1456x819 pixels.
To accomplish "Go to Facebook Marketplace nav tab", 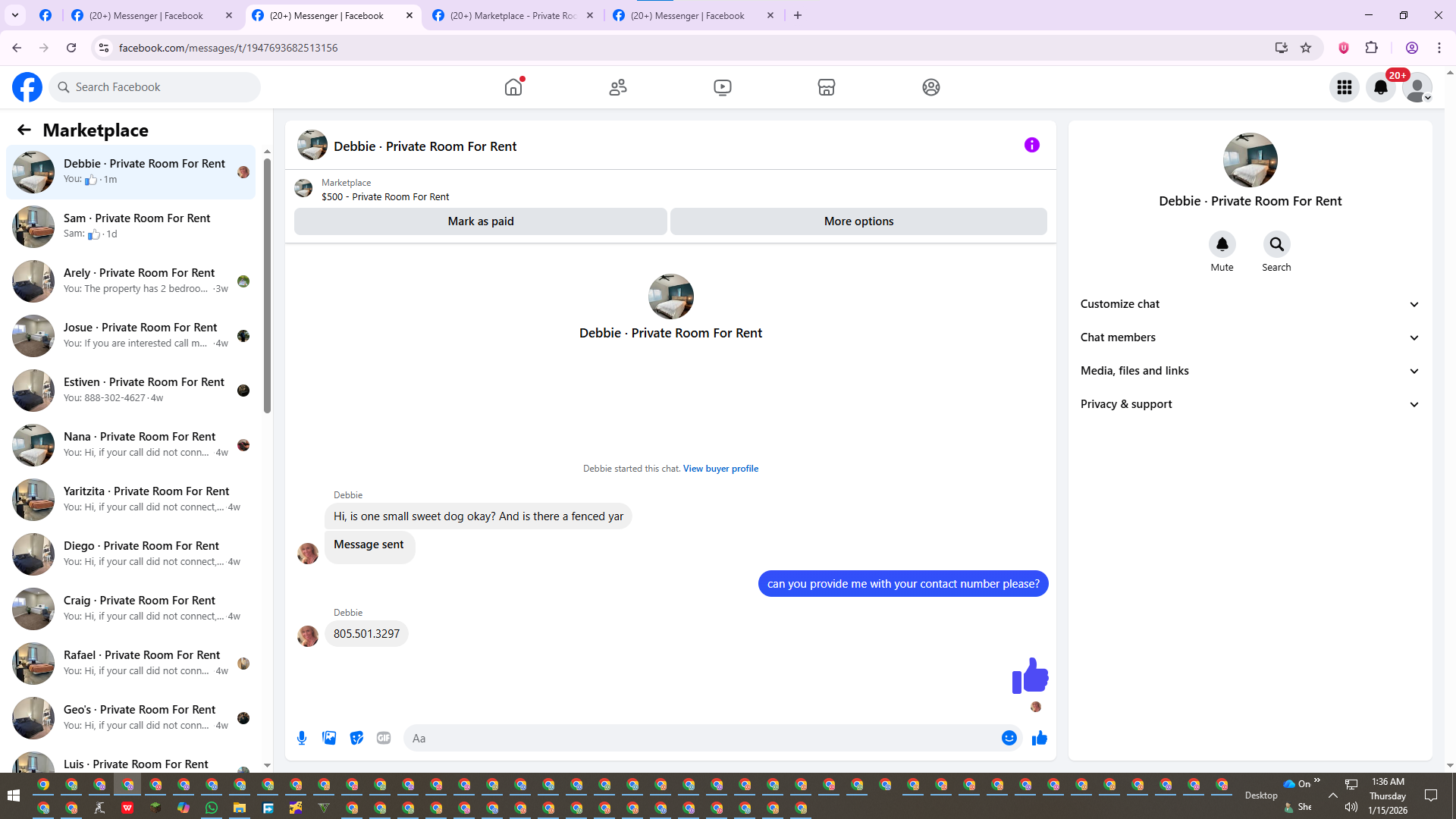I will tap(826, 87).
